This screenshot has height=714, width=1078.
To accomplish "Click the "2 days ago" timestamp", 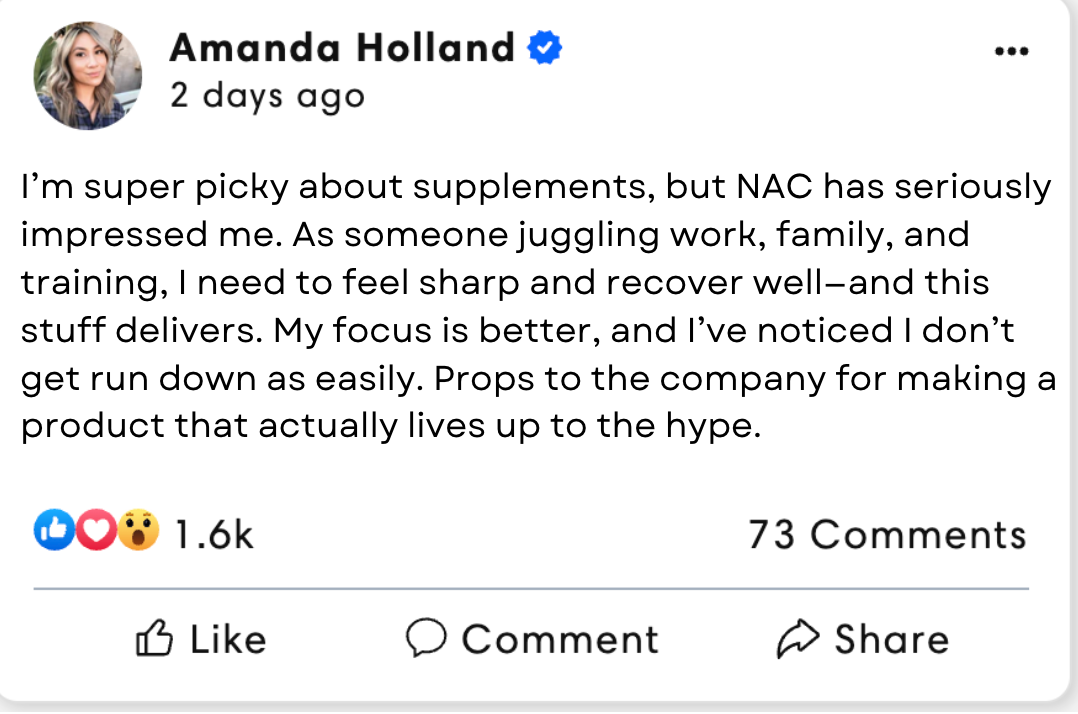I will [x=267, y=96].
